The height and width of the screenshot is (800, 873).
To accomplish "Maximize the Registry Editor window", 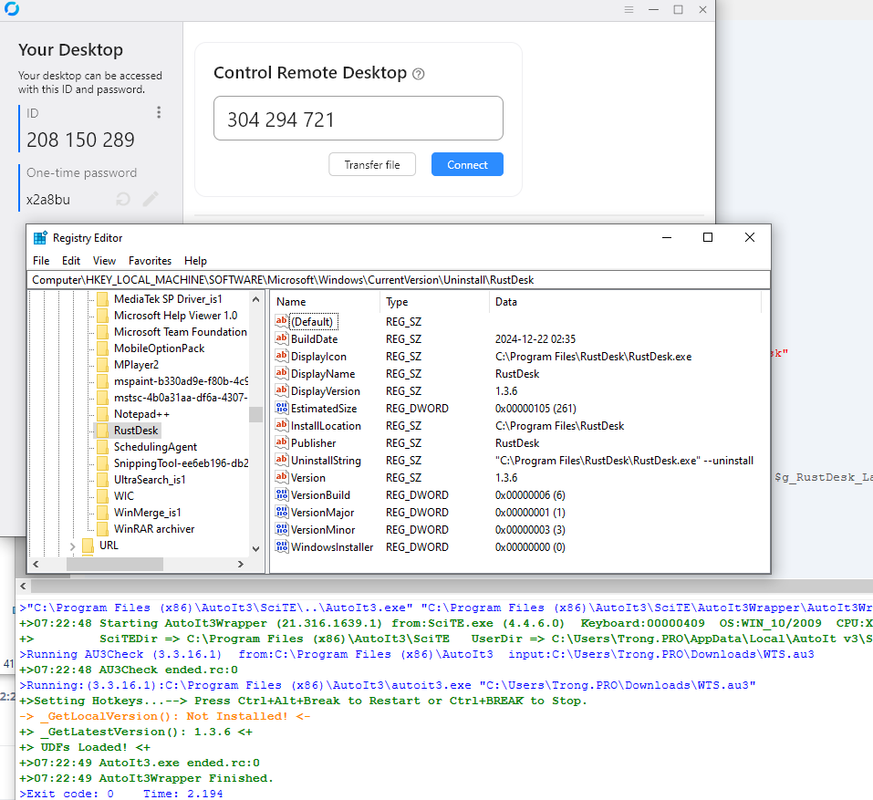I will point(707,237).
